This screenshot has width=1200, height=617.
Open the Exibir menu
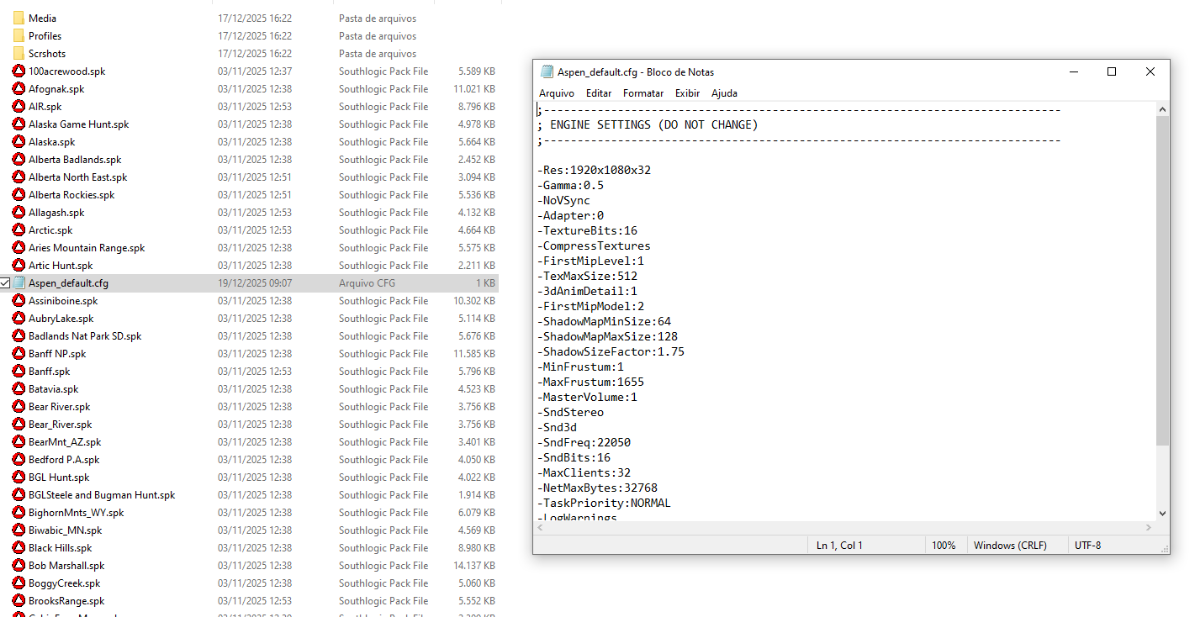[x=687, y=93]
